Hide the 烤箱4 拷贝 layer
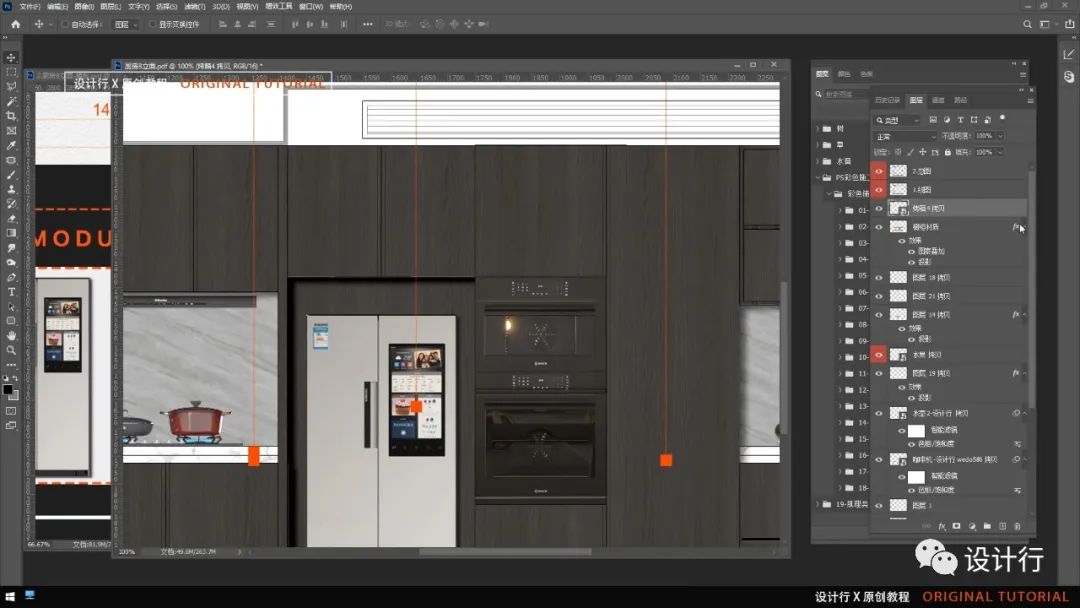This screenshot has width=1080, height=608. (x=879, y=208)
